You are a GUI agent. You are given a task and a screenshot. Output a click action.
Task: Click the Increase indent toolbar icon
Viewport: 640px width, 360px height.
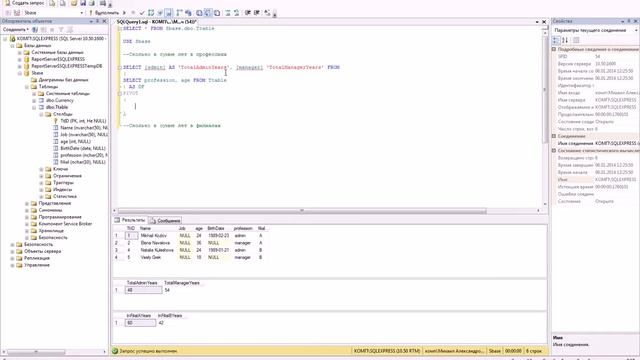point(257,13)
